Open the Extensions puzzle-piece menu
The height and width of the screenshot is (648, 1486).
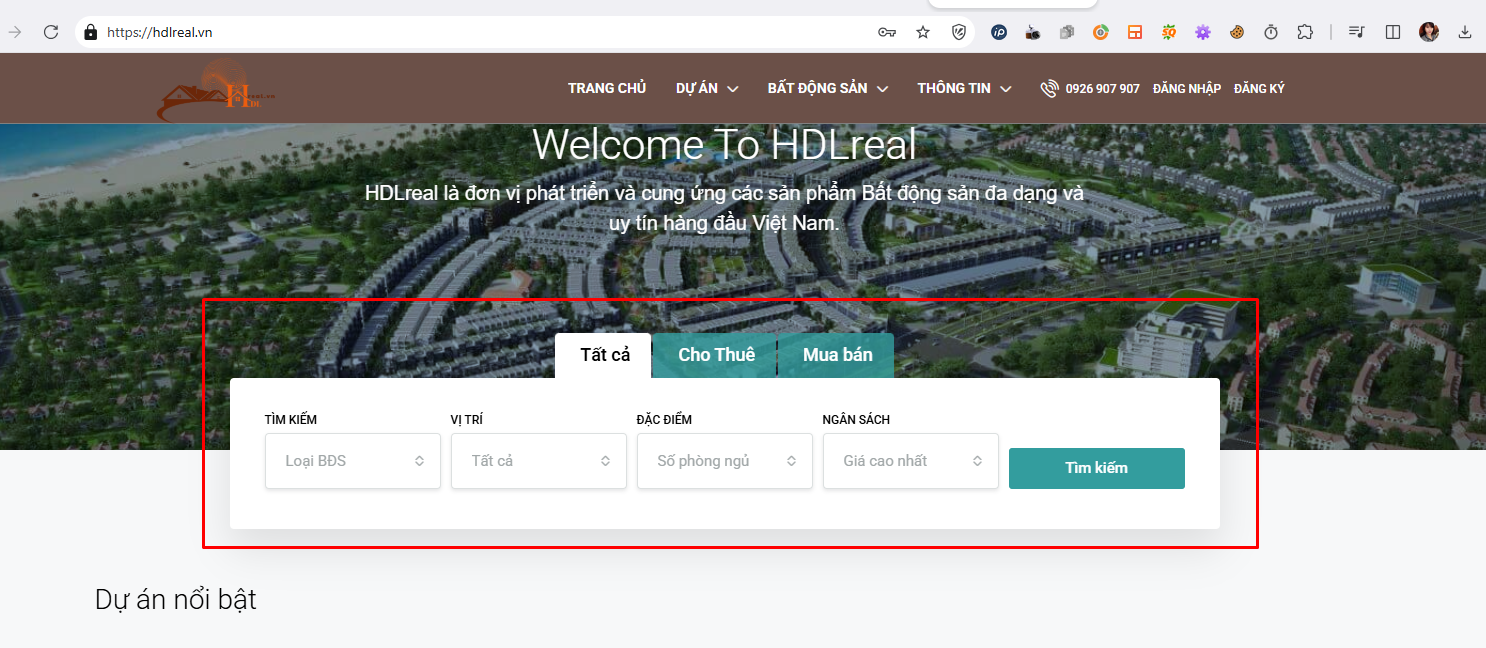[x=1305, y=32]
